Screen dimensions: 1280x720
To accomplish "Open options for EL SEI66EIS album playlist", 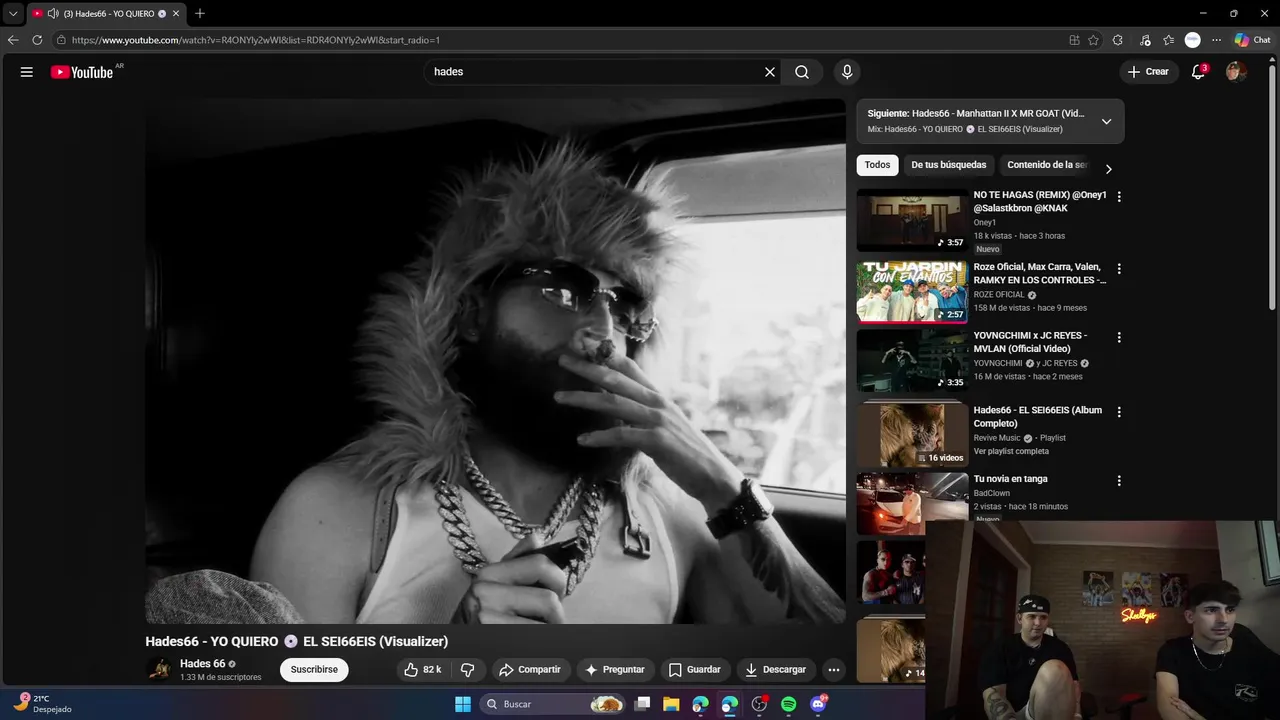I will click(x=1119, y=412).
